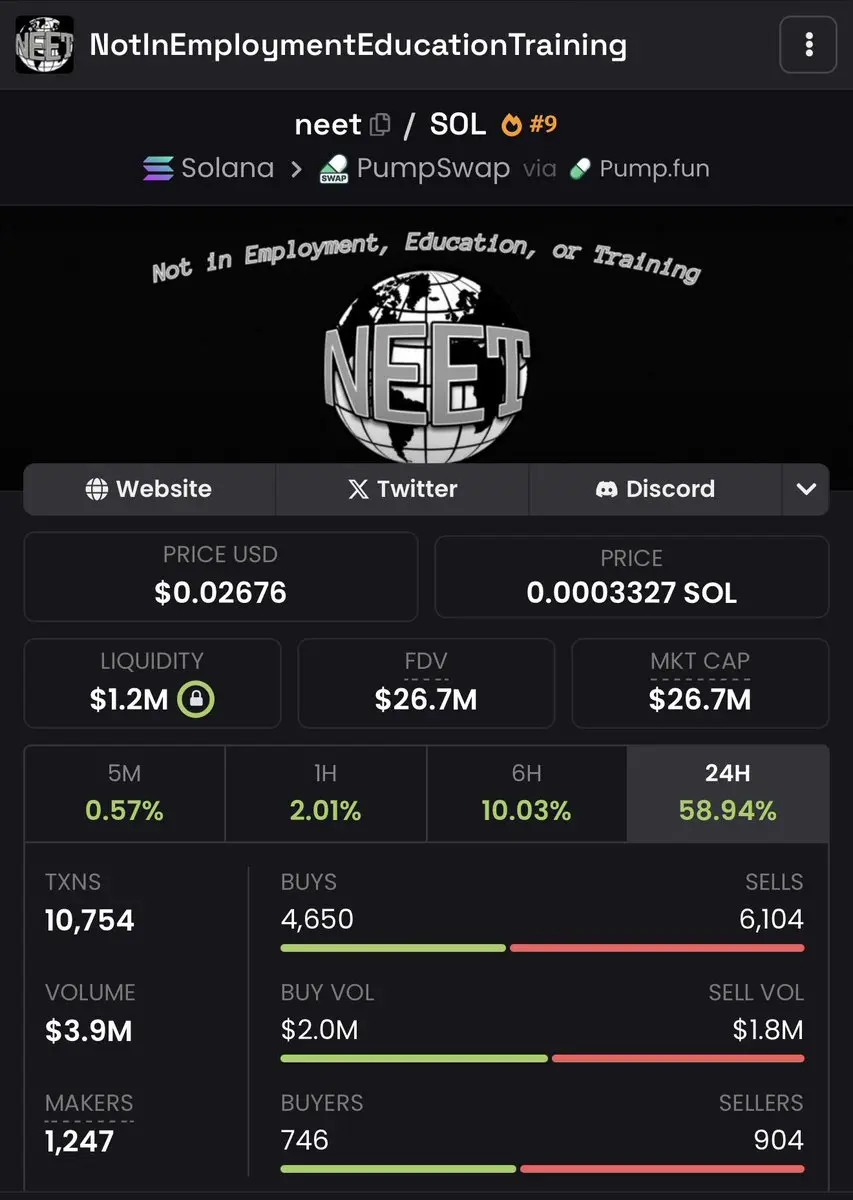Copy the neet token address icon
Image resolution: width=853 pixels, height=1200 pixels.
click(x=380, y=125)
